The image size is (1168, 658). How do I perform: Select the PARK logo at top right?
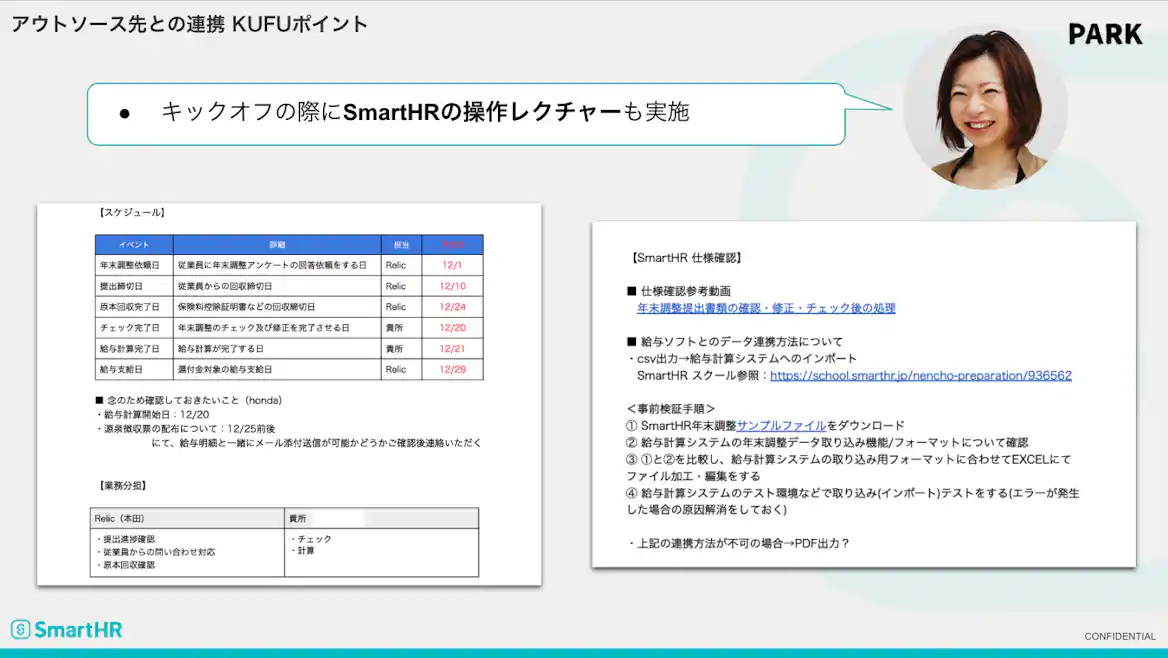(1105, 34)
